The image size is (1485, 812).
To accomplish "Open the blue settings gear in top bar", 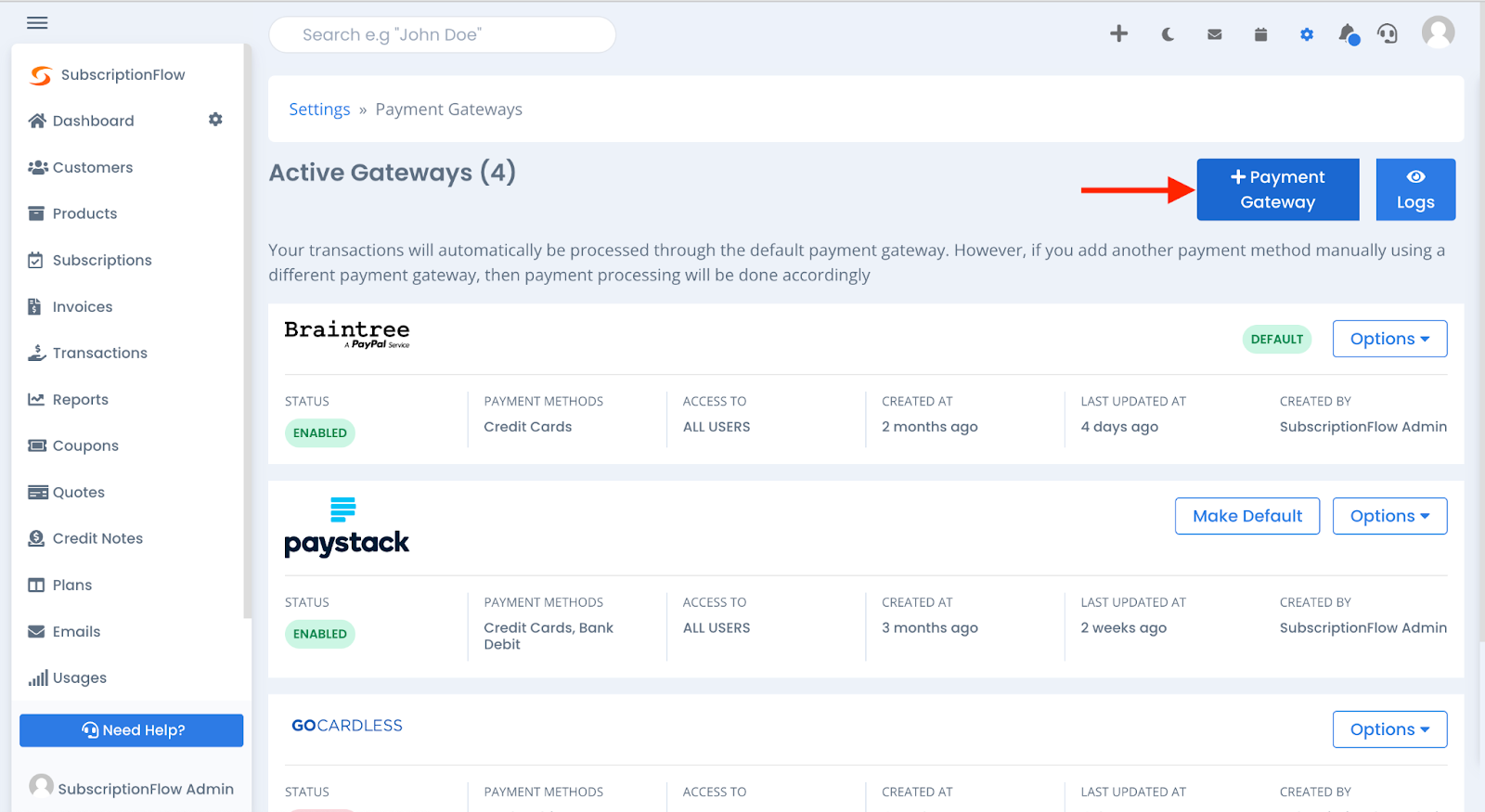I will click(1307, 34).
